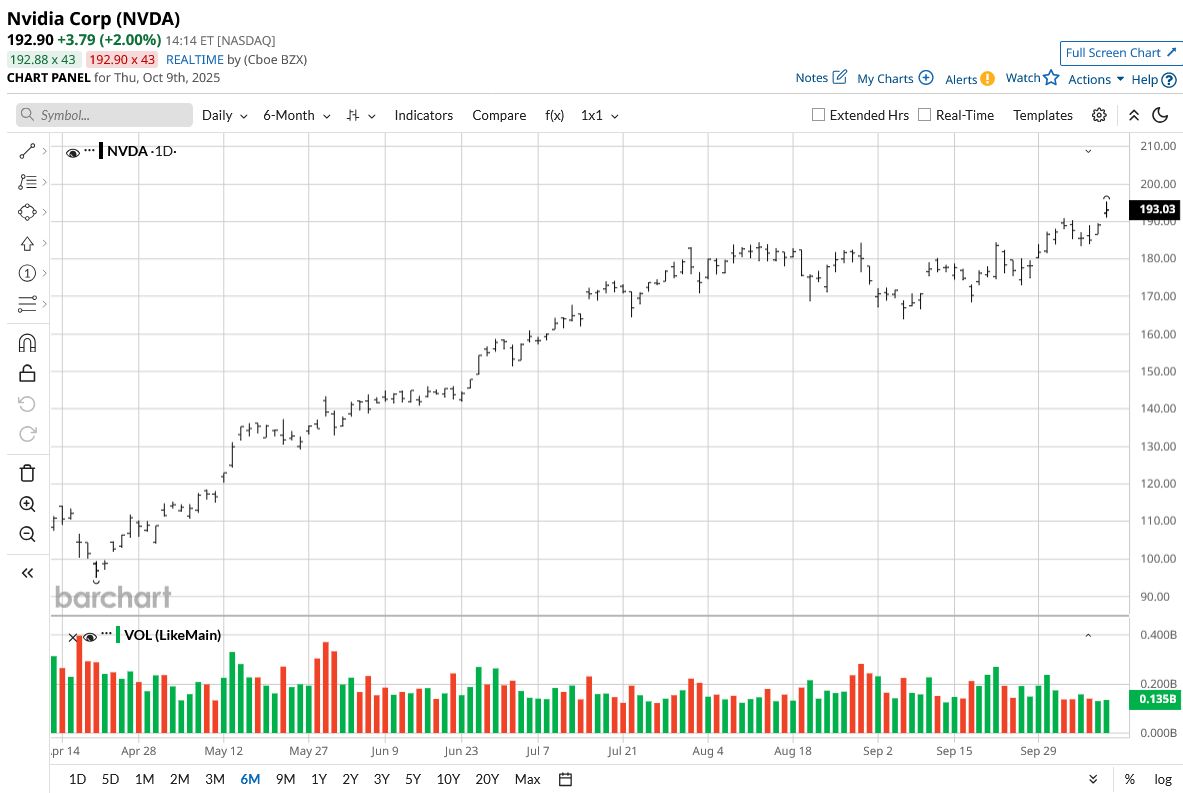
Task: Open the Compare menu
Action: [x=499, y=115]
